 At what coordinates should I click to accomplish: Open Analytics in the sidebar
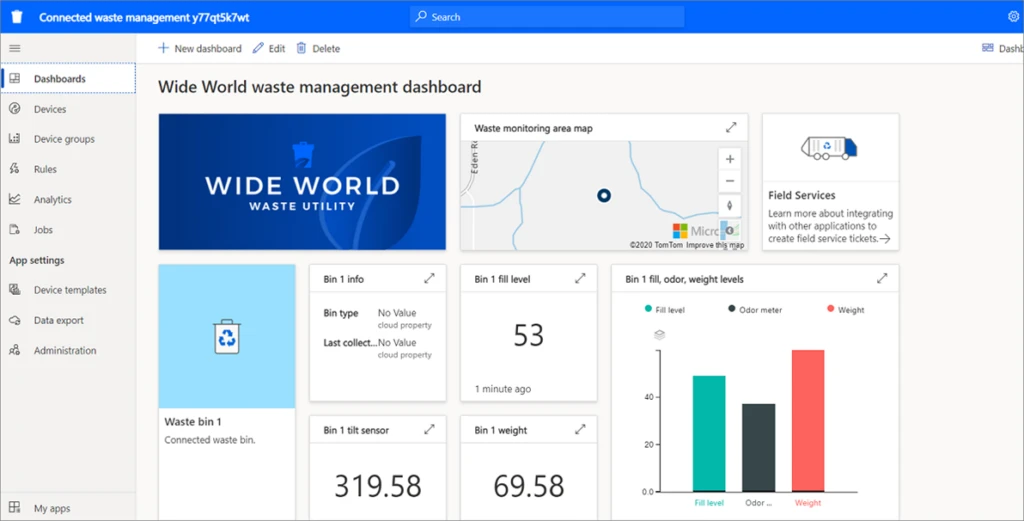[x=69, y=200]
